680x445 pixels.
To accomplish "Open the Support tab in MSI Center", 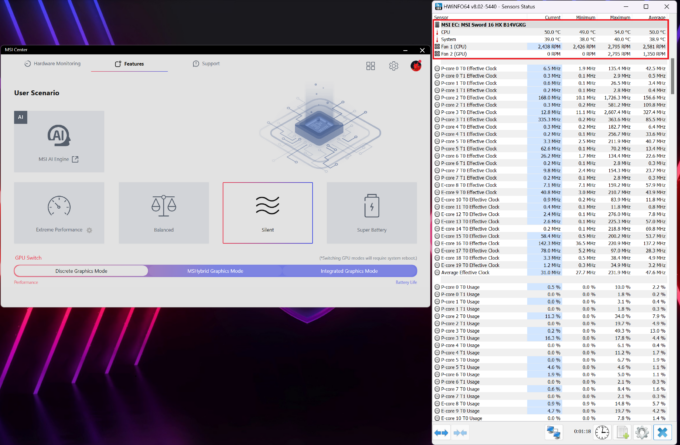I will click(x=206, y=64).
